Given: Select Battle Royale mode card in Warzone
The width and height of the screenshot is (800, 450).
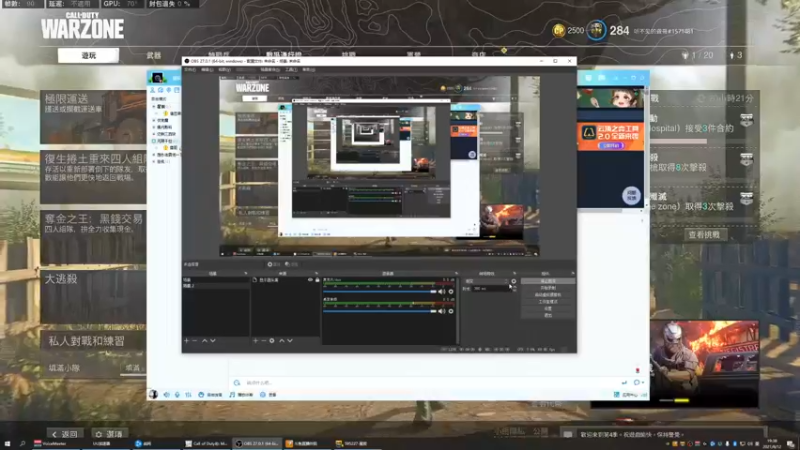Looking at the screenshot, I should tap(93, 297).
